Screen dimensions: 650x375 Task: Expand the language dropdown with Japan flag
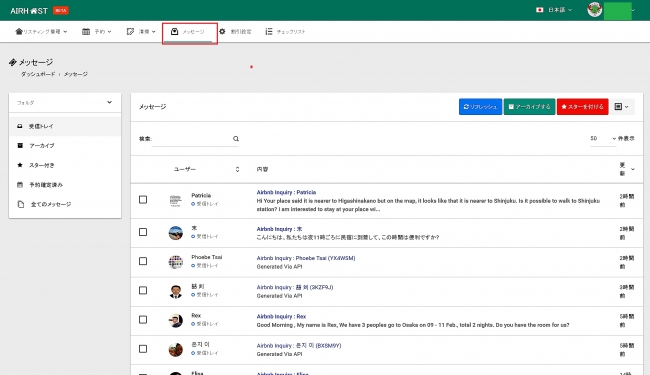coord(554,10)
